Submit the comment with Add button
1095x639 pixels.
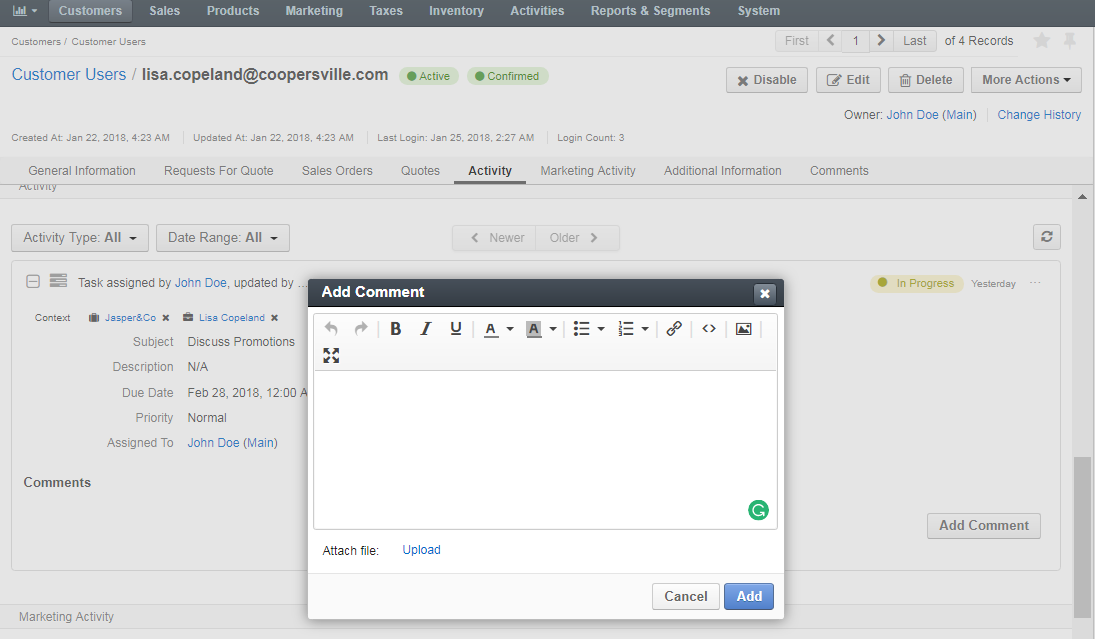click(749, 596)
